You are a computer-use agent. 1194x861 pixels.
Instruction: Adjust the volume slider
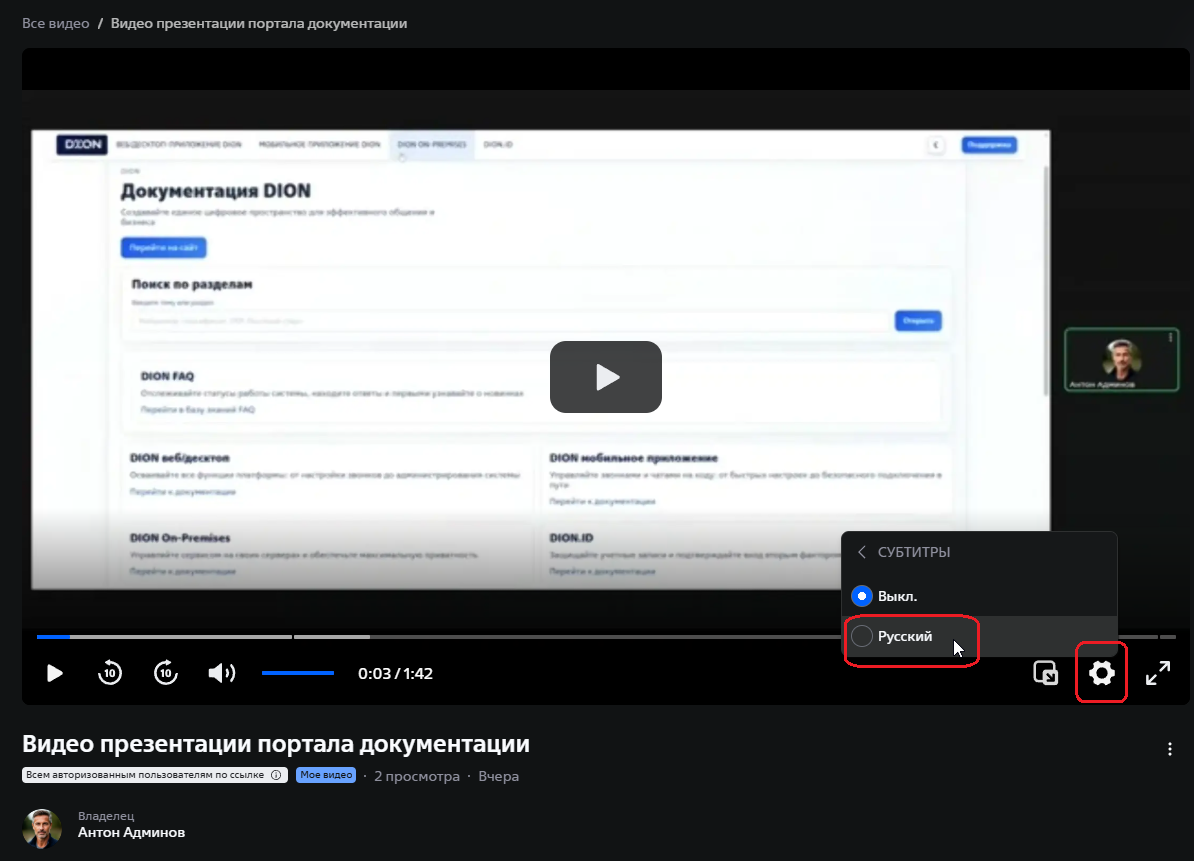click(297, 673)
